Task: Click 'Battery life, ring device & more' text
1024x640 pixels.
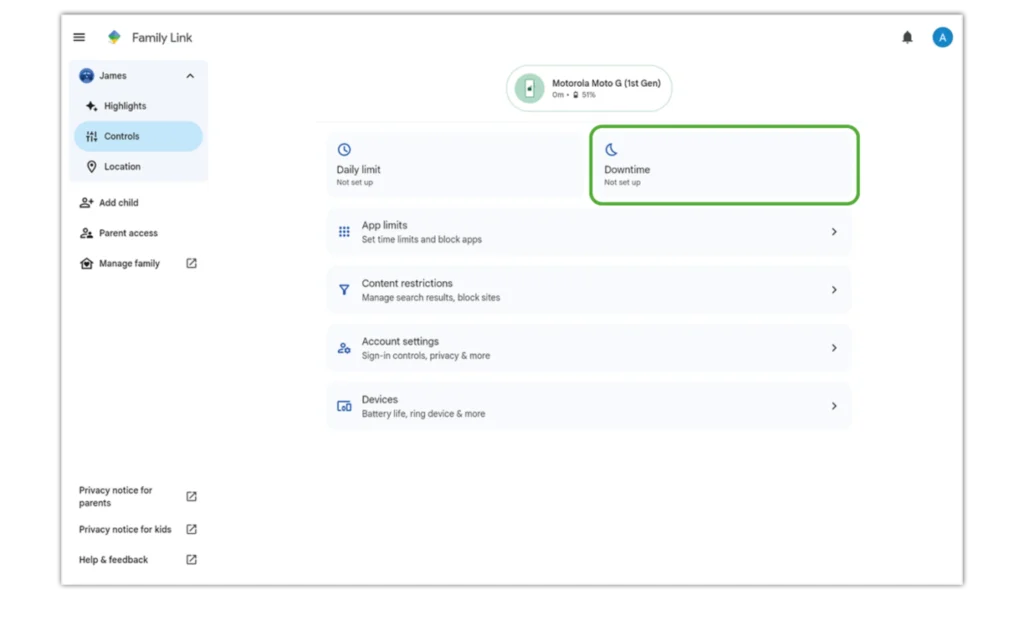Action: [423, 414]
